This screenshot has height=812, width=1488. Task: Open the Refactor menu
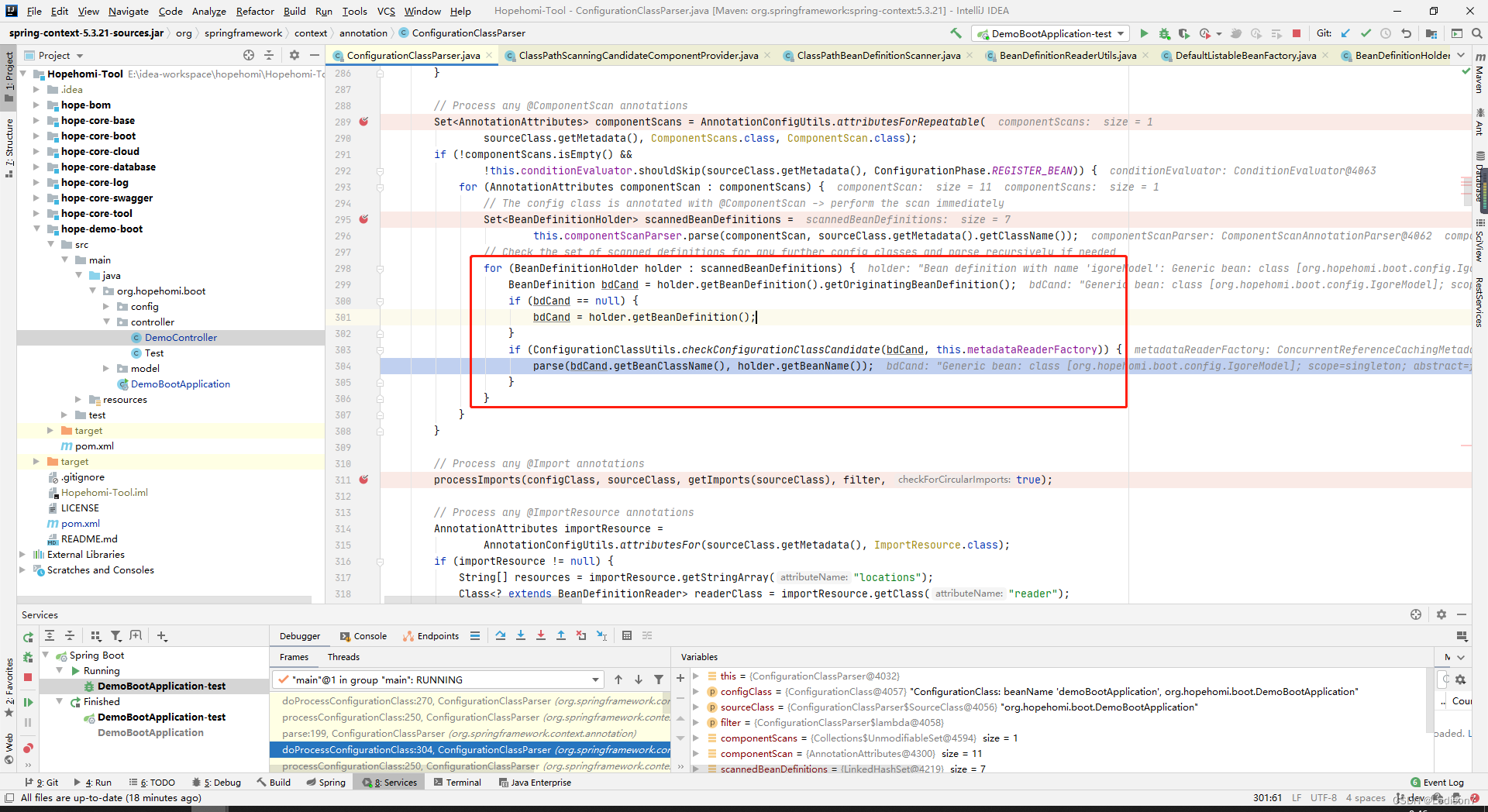[255, 11]
